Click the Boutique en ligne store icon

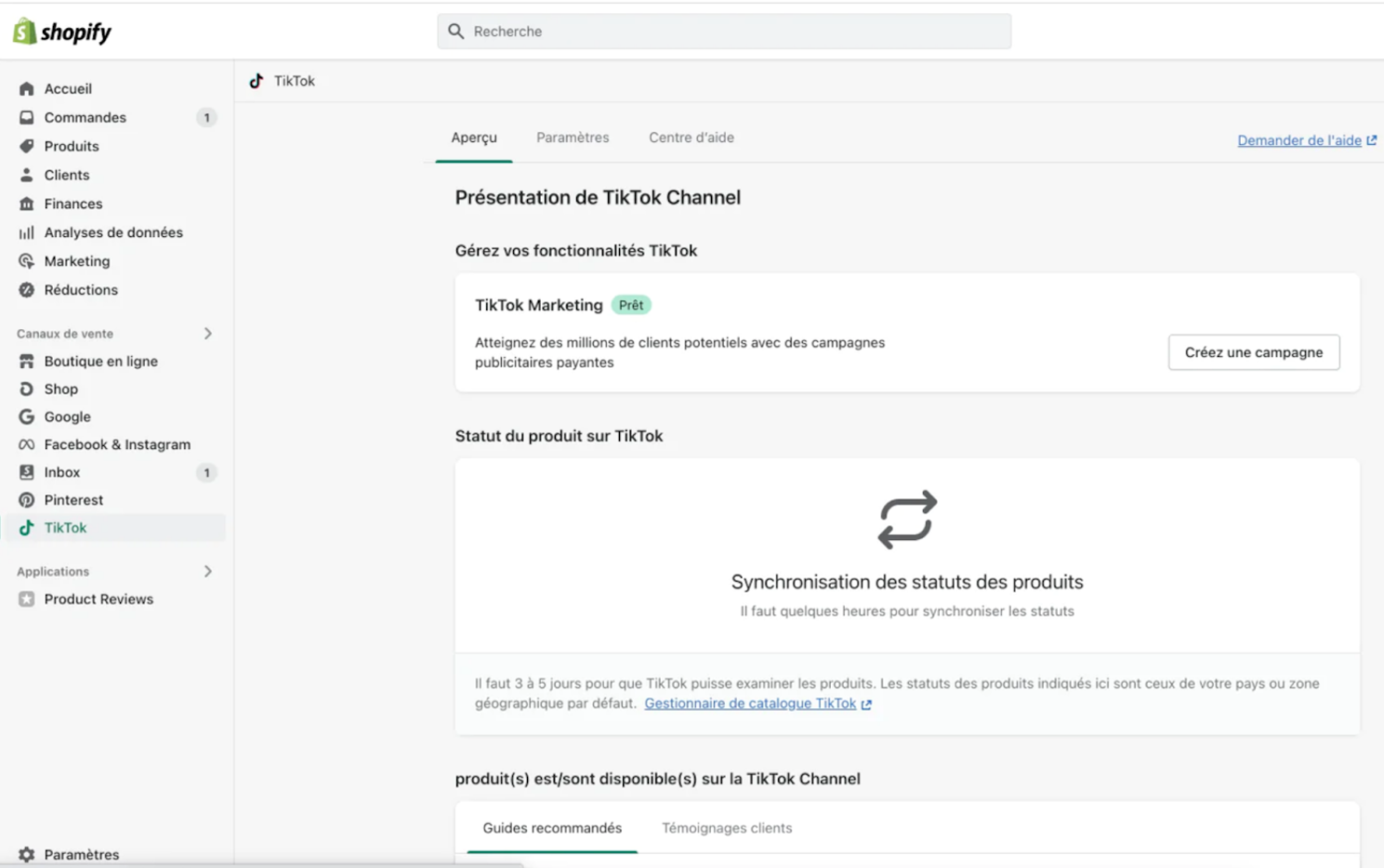(x=27, y=362)
